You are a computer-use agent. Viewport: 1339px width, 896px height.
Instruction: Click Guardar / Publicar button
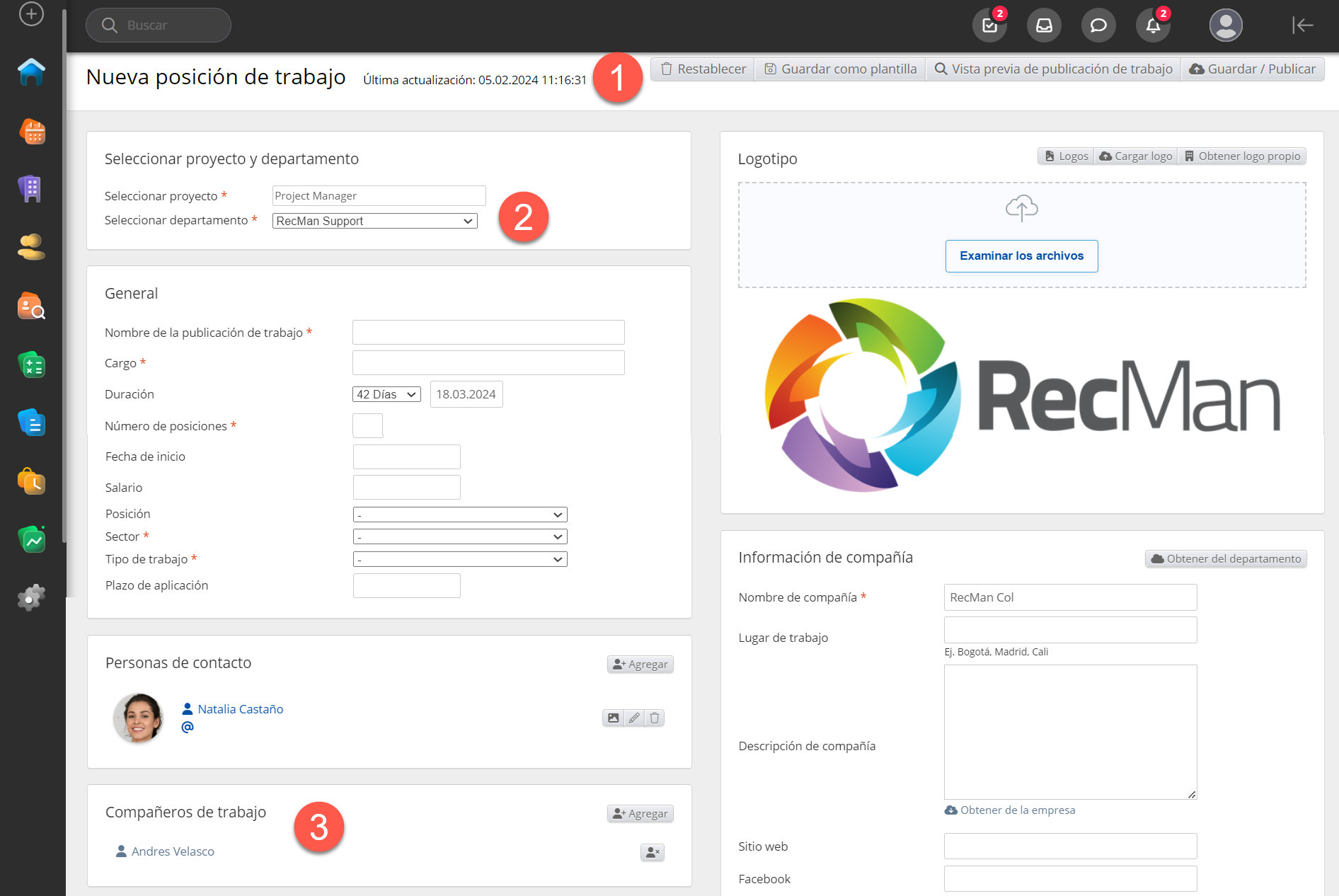(1252, 69)
